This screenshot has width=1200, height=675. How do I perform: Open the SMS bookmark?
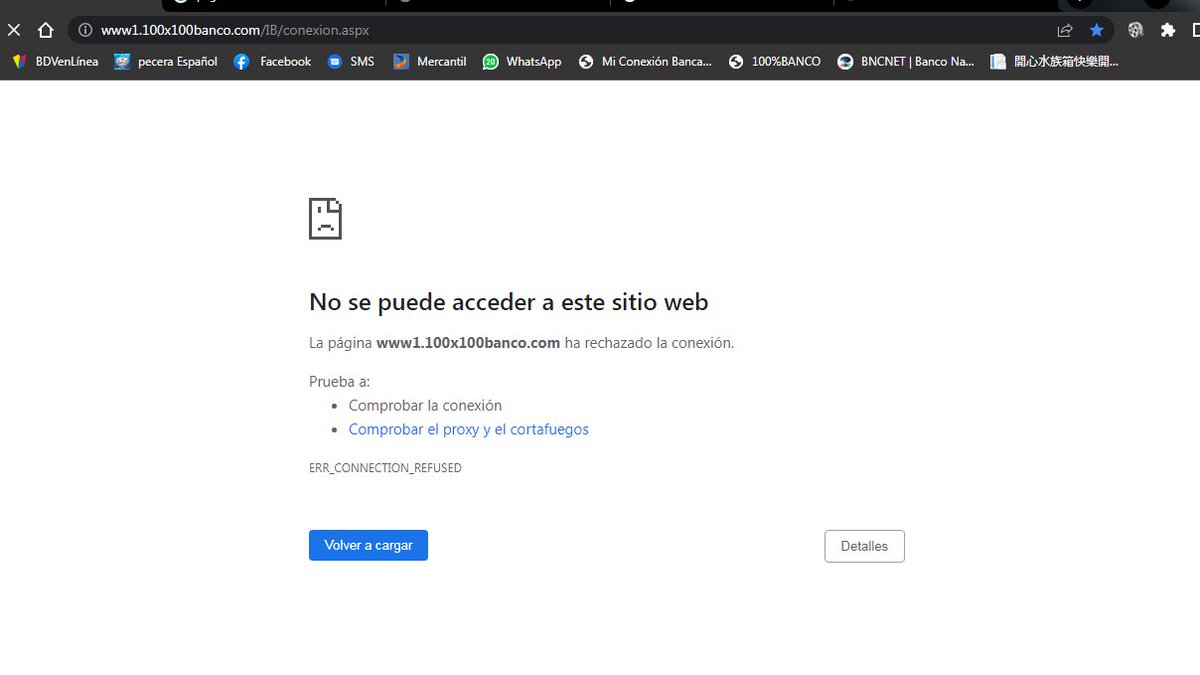[x=351, y=62]
